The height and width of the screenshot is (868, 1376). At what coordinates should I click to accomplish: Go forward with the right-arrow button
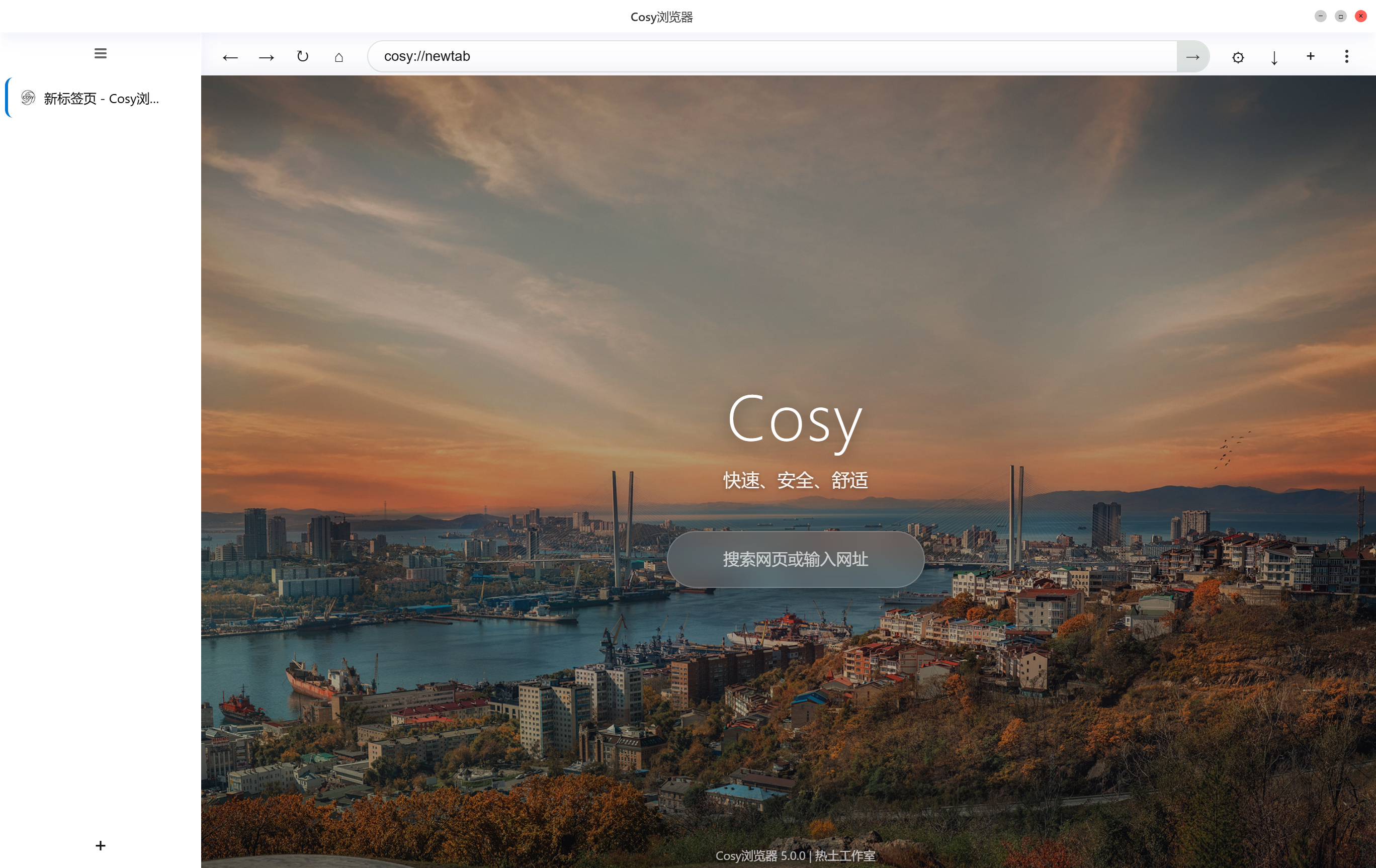click(266, 57)
